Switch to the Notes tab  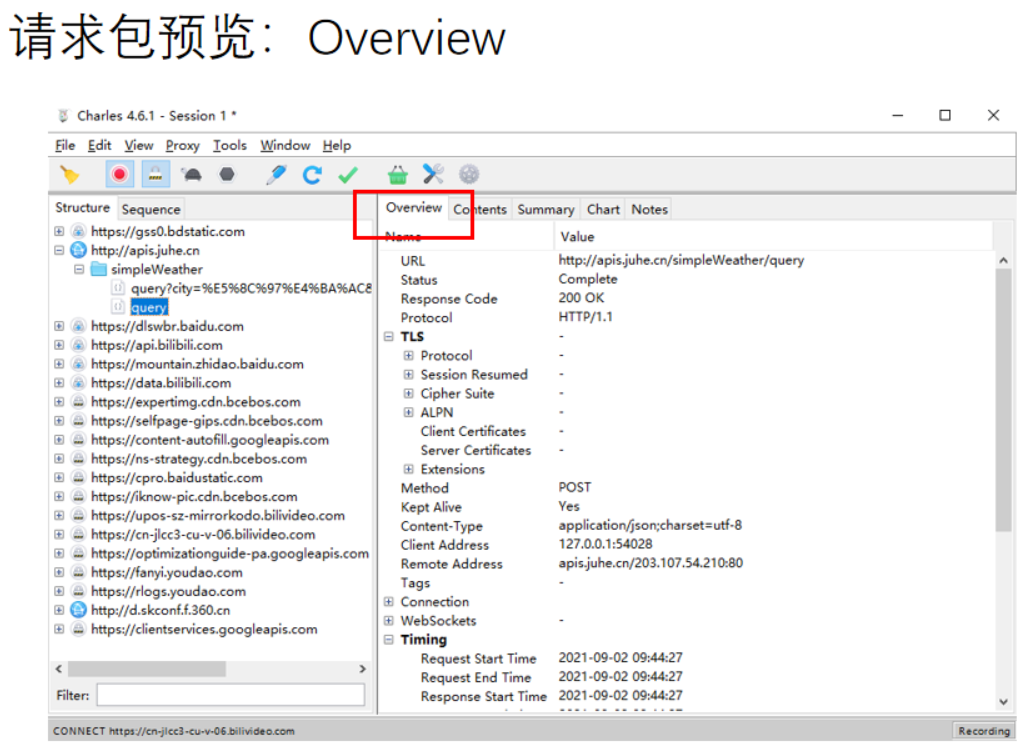(x=650, y=209)
